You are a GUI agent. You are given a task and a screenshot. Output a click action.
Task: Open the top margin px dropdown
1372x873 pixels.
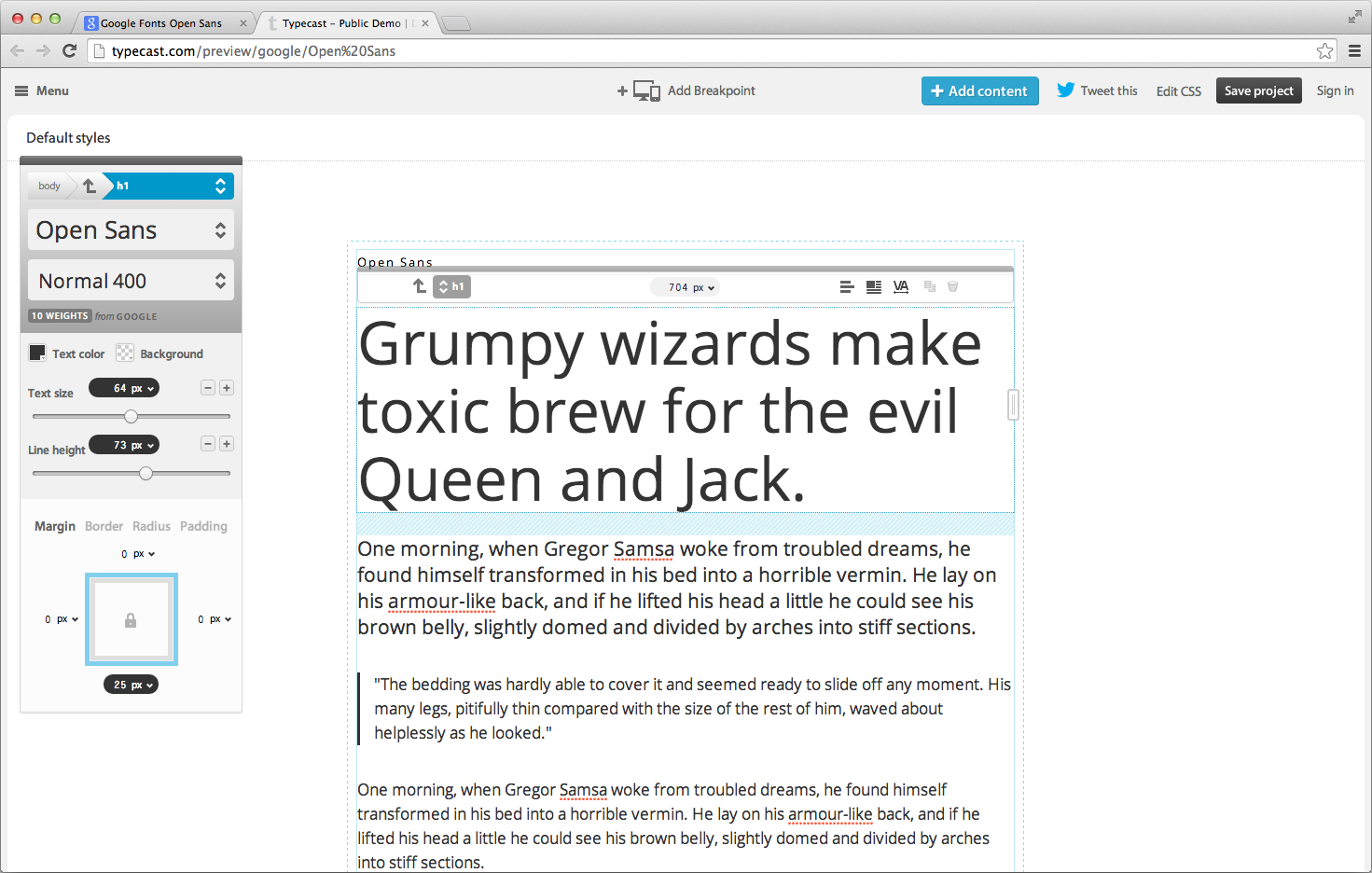tap(138, 554)
